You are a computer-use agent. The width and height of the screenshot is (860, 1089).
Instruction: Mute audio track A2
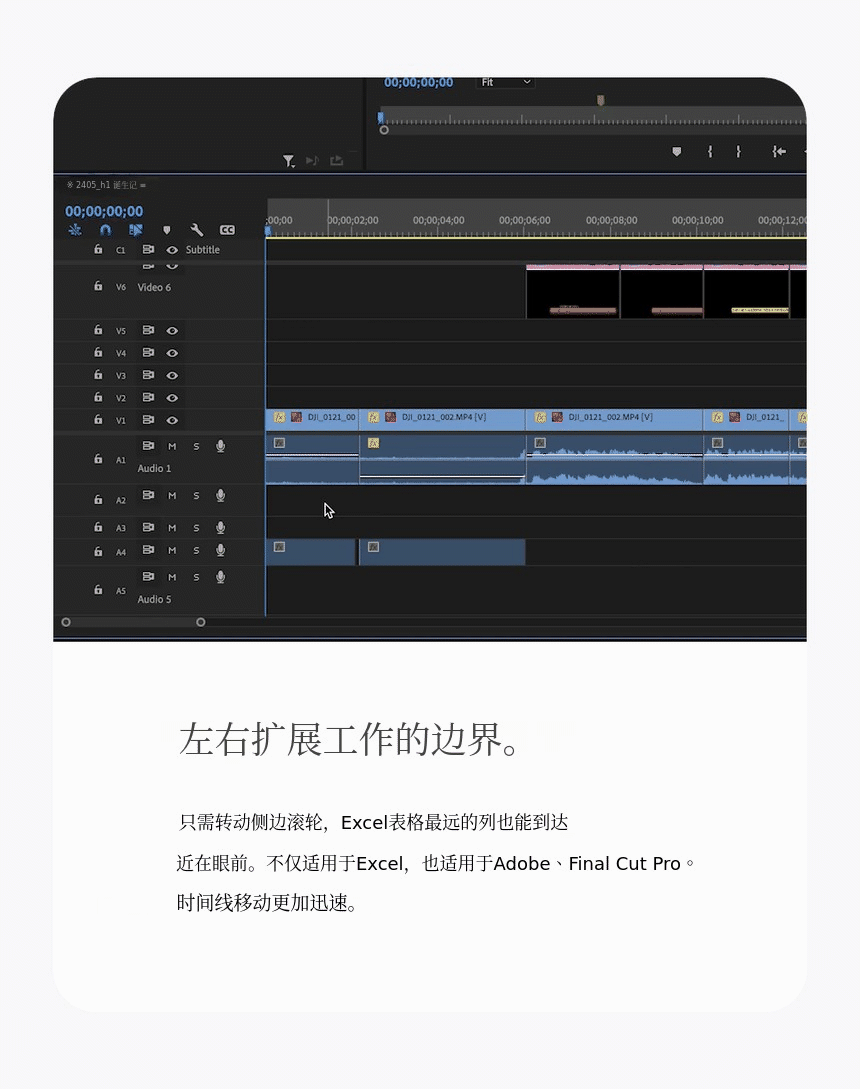(172, 496)
